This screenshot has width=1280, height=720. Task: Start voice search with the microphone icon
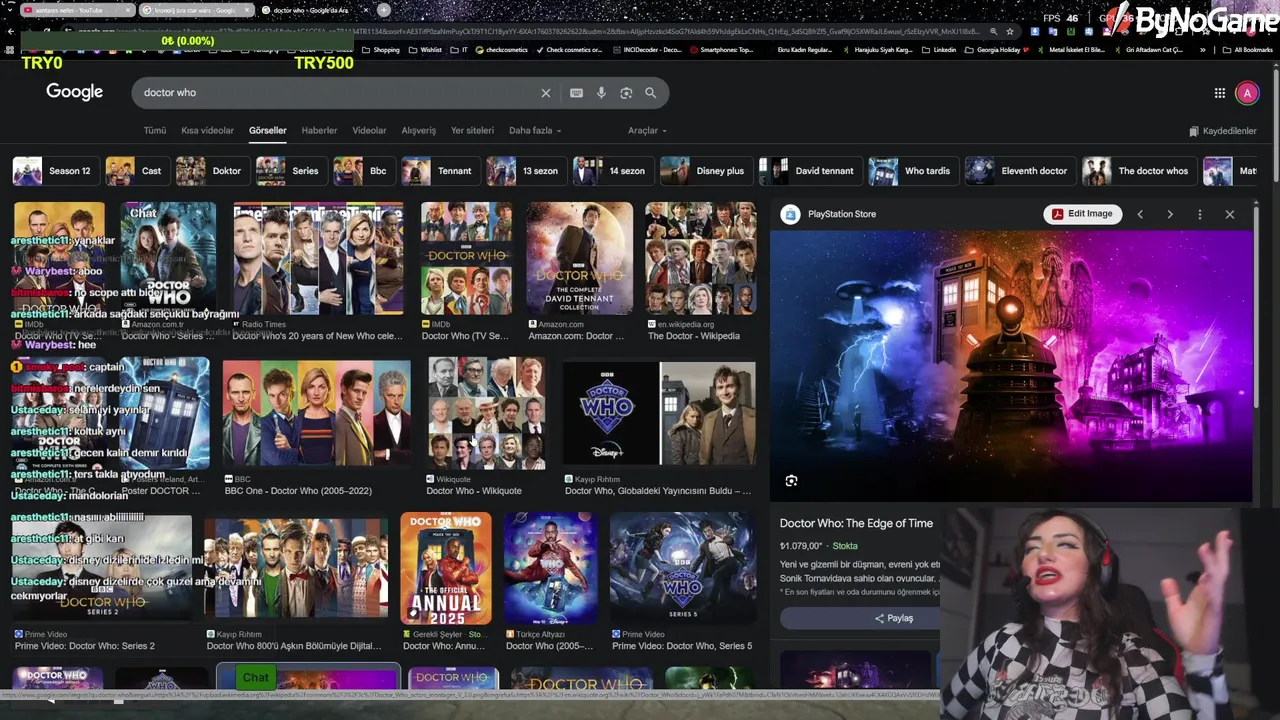click(x=601, y=93)
